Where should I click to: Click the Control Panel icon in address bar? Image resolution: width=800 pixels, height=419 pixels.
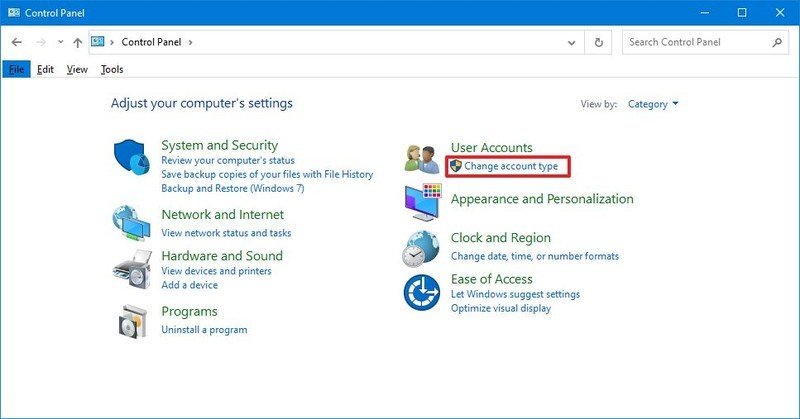coord(98,42)
